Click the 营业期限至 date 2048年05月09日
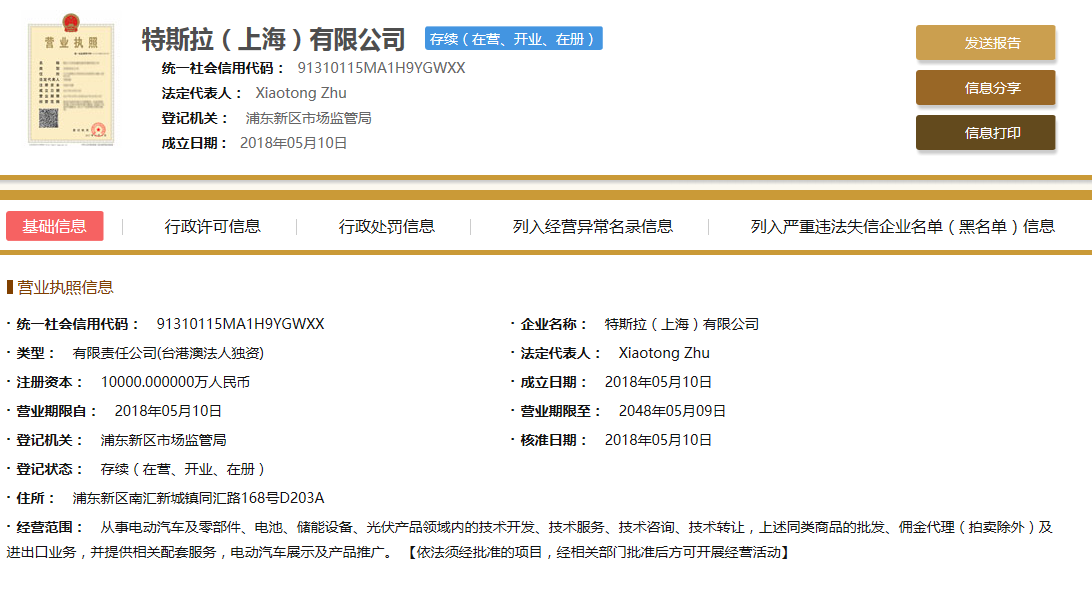1092x591 pixels. [672, 411]
